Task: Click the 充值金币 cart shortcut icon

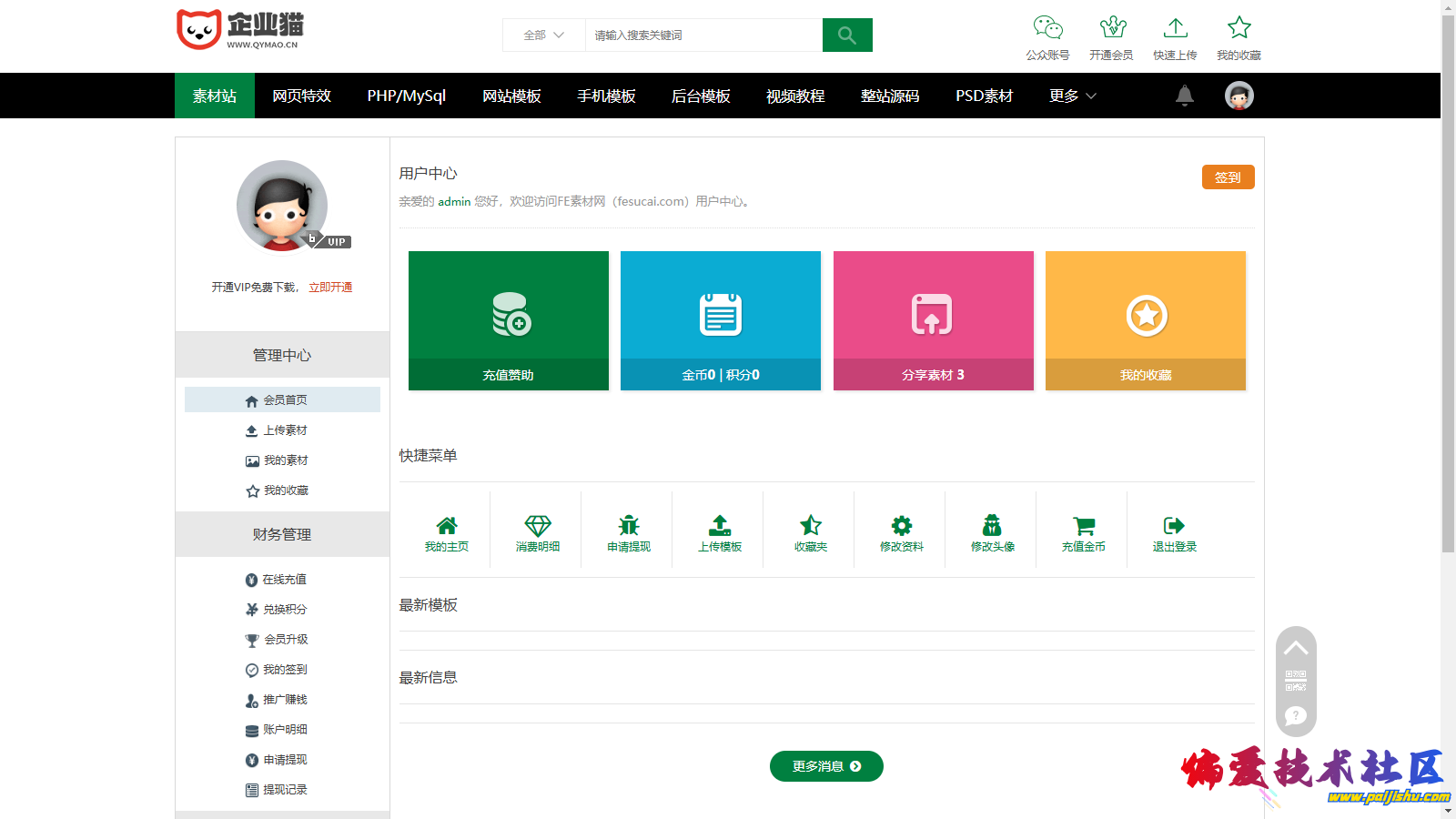Action: tap(1083, 526)
